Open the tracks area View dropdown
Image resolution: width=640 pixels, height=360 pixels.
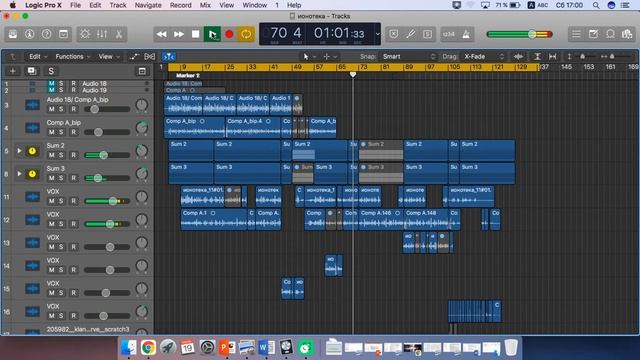click(x=108, y=57)
